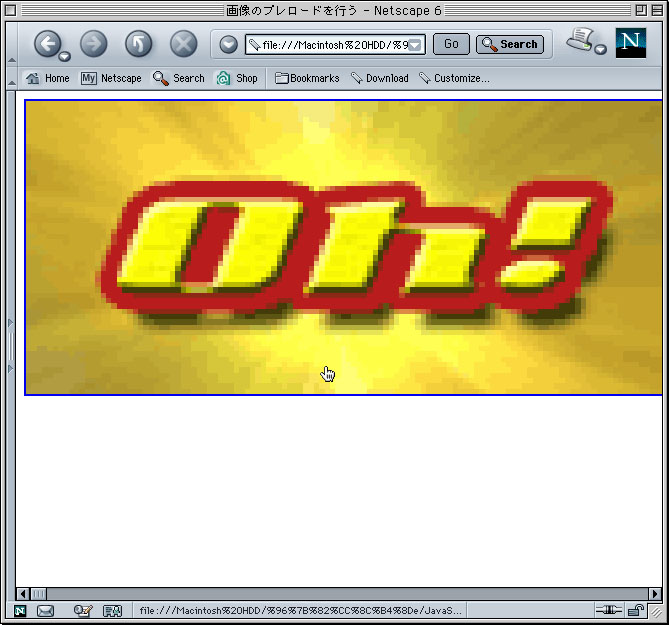Open the Back button history dropdown
This screenshot has width=669, height=625.
[64, 56]
